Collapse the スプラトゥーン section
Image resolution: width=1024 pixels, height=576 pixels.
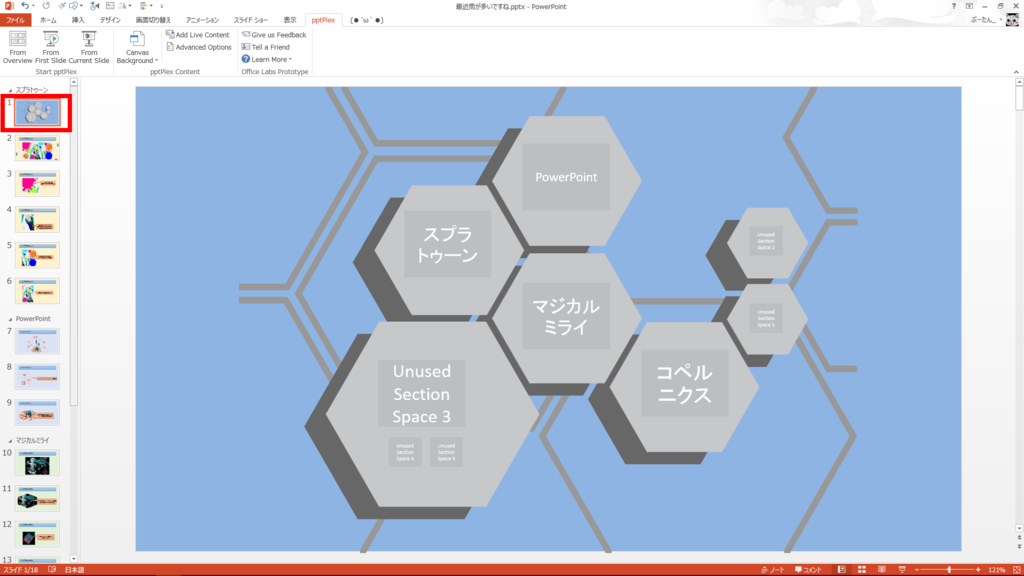coord(10,90)
